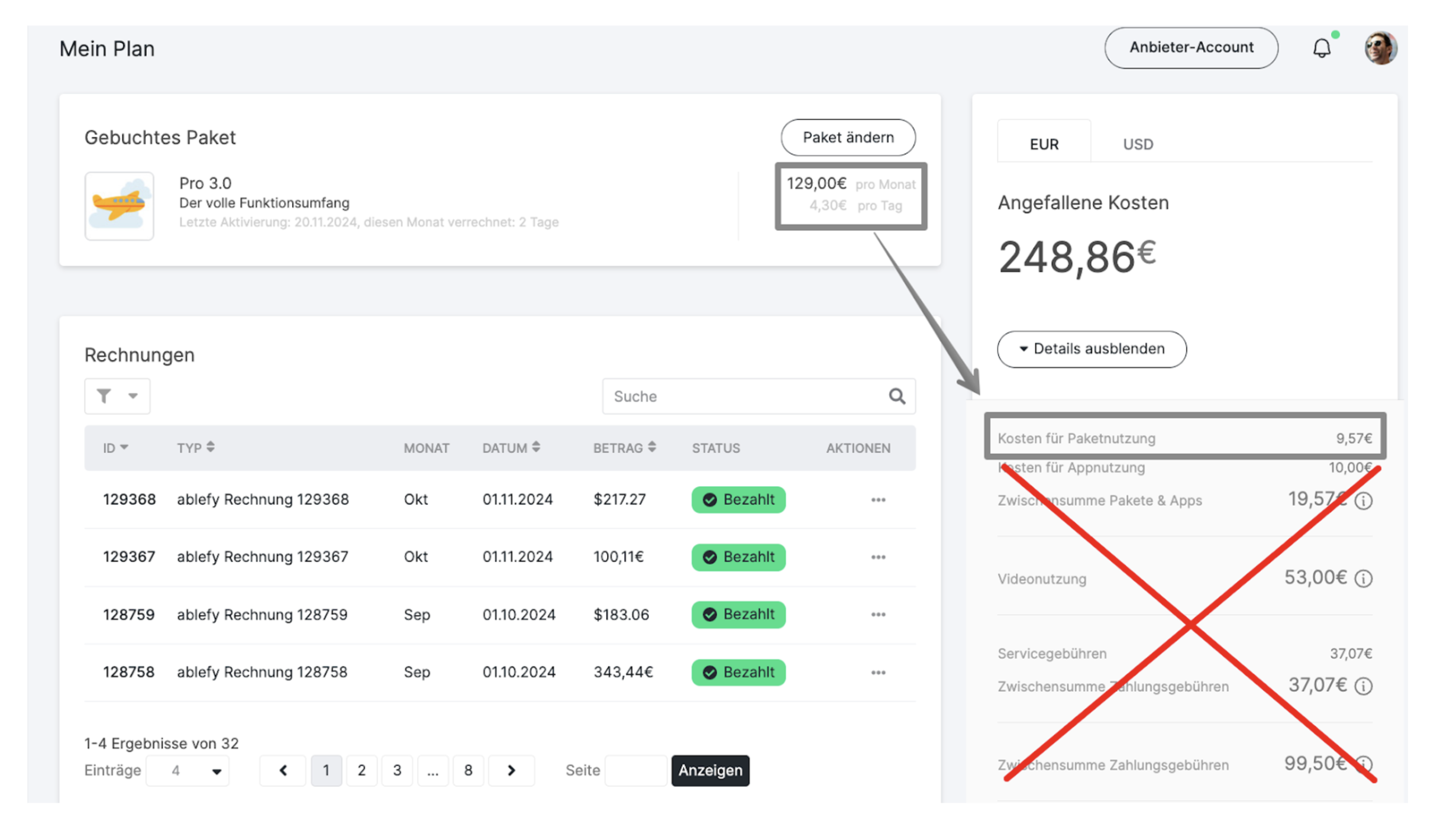
Task: Select the EUR currency tab
Action: pyautogui.click(x=1044, y=144)
